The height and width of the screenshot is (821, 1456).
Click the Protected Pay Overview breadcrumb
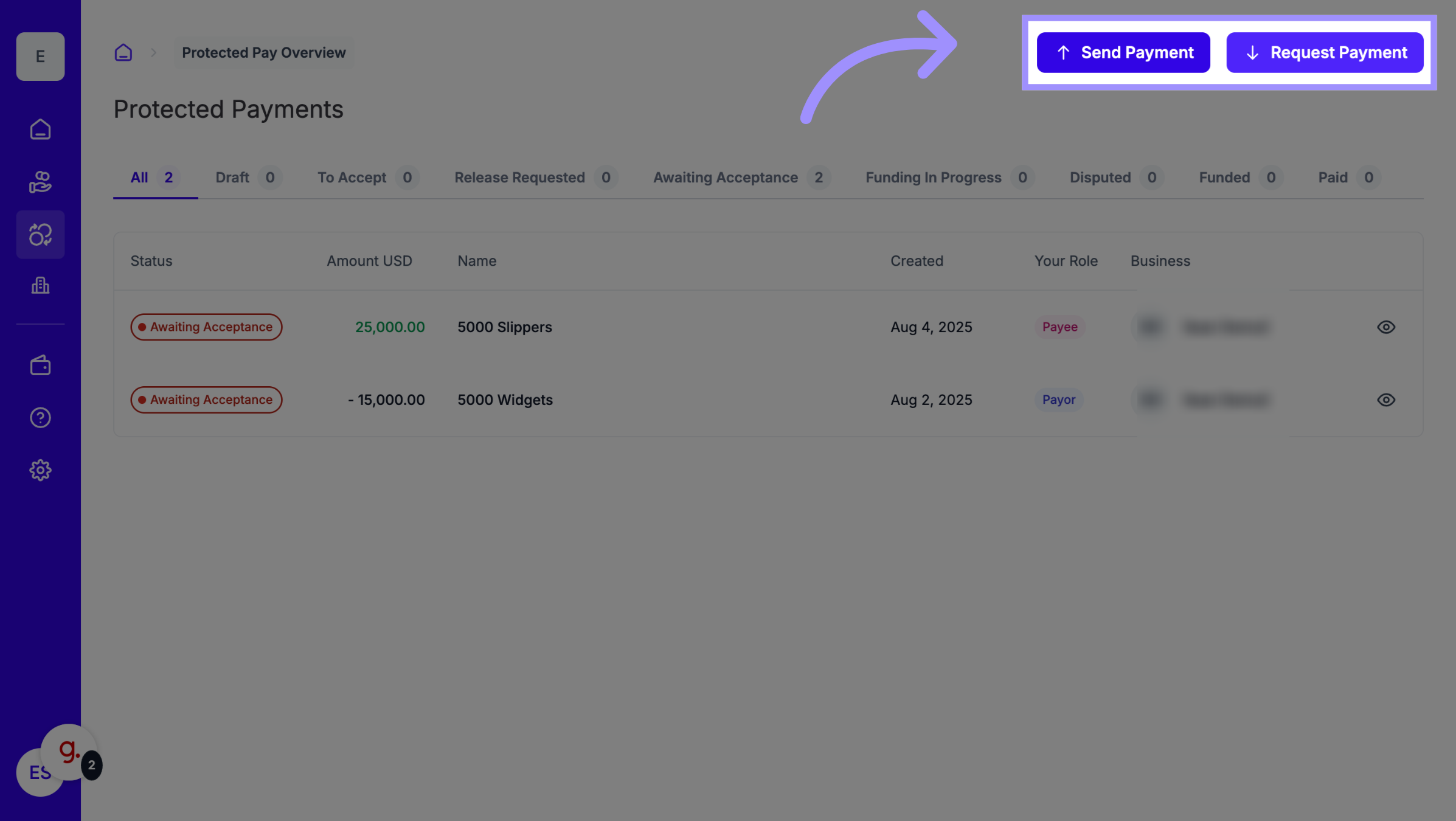click(x=263, y=53)
